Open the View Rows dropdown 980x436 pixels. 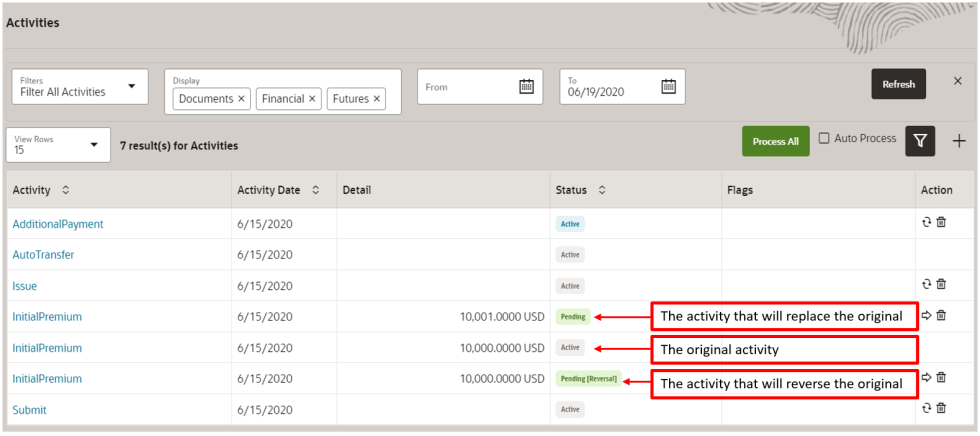[58, 145]
